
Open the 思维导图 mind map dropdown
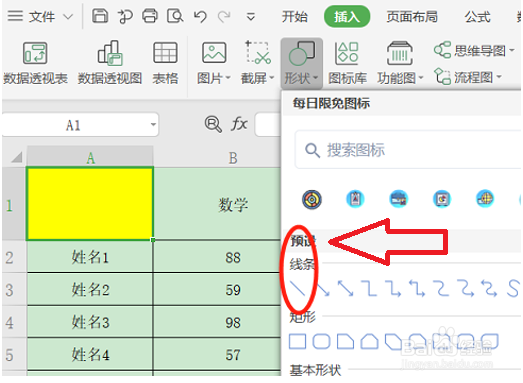pyautogui.click(x=474, y=51)
